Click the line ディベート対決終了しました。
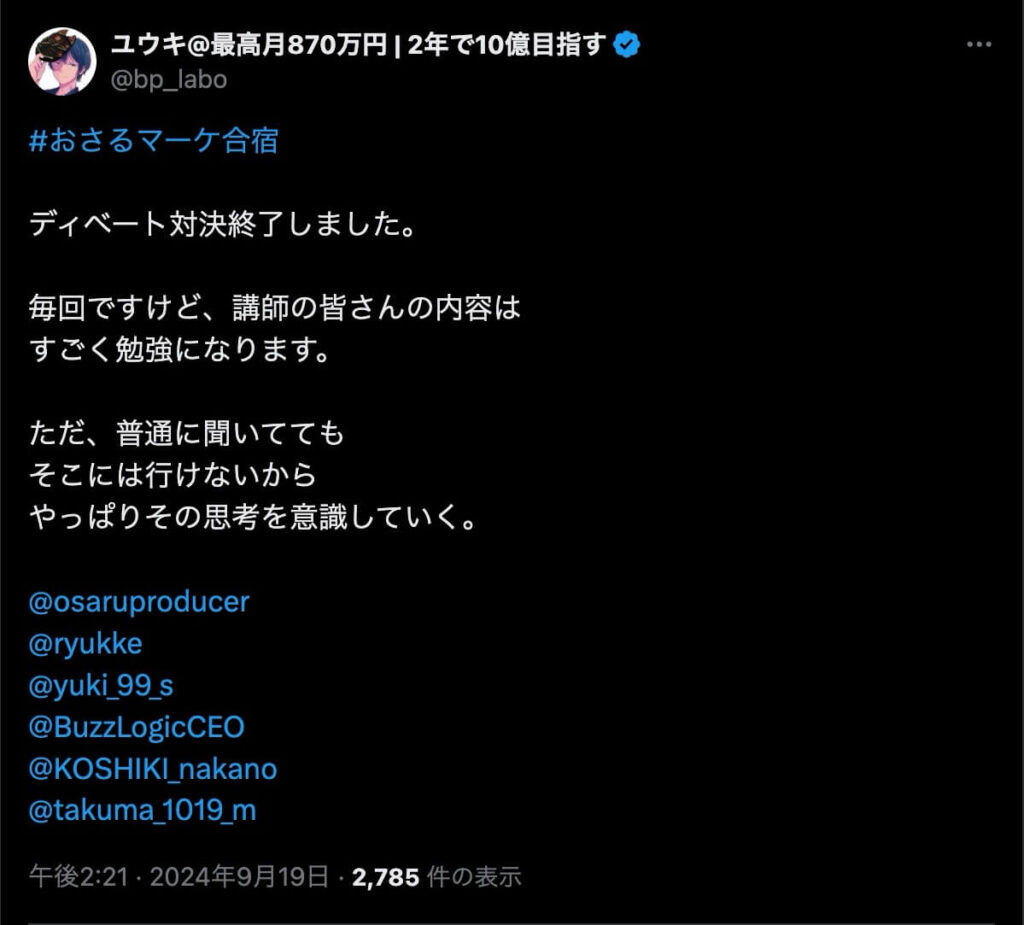 point(222,224)
